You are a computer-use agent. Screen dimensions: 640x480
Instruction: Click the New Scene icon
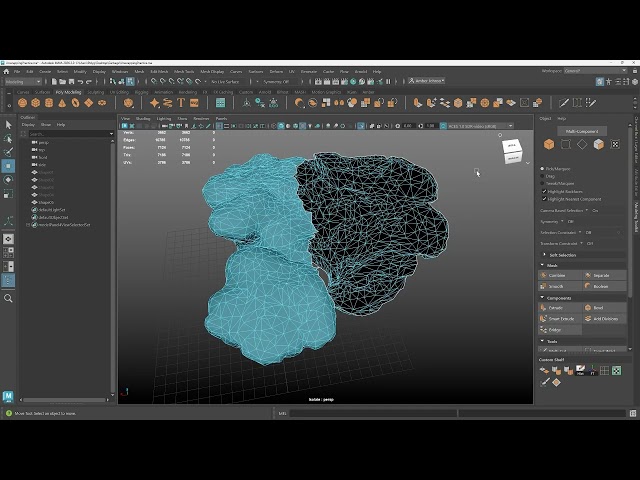pyautogui.click(x=54, y=82)
